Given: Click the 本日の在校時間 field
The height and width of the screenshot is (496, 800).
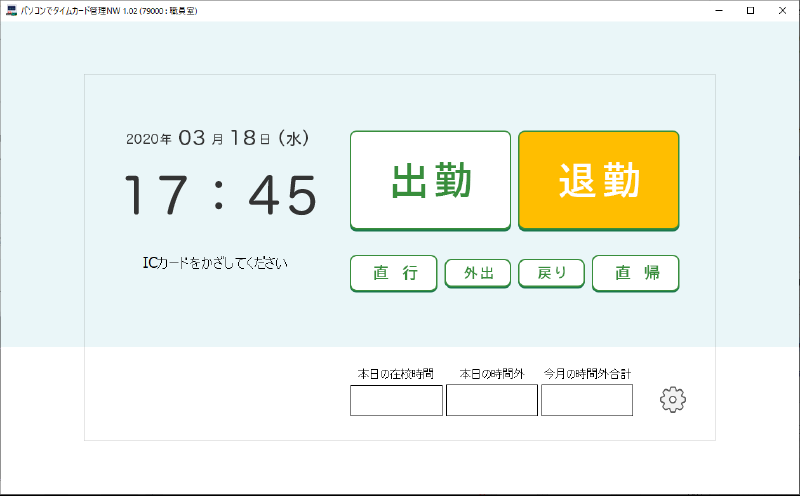Looking at the screenshot, I should [396, 400].
